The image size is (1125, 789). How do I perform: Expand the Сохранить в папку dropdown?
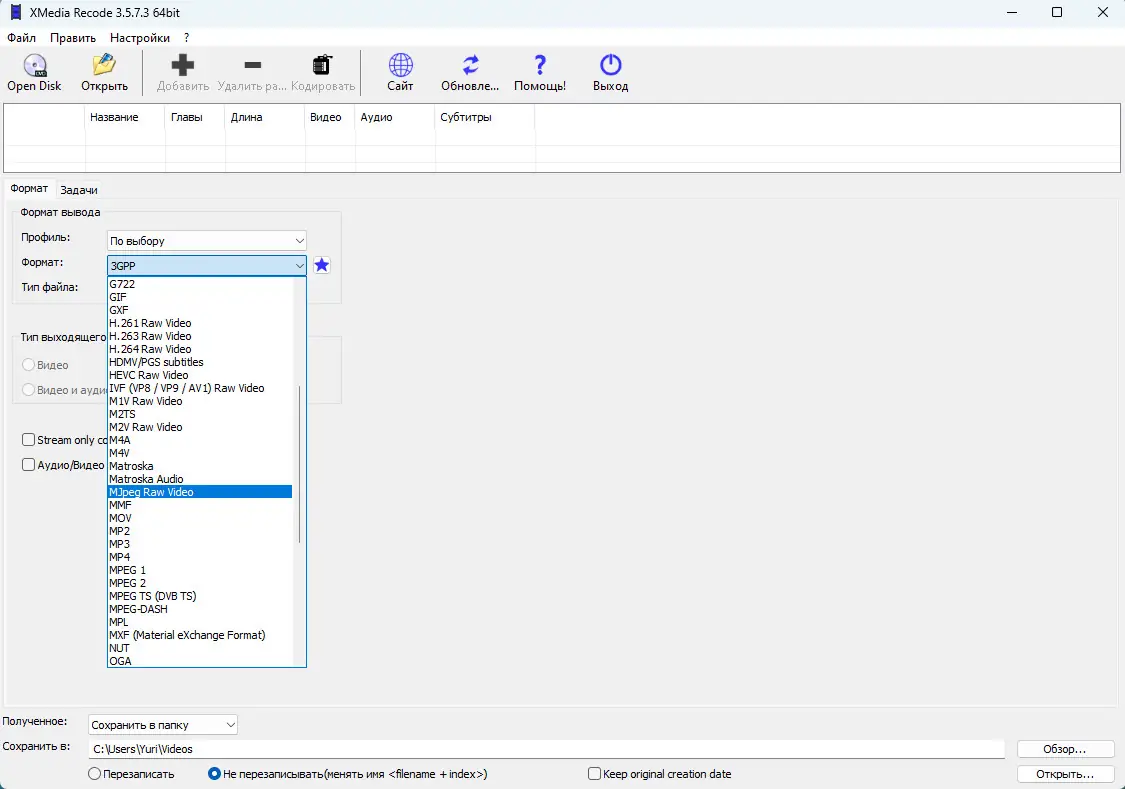click(x=230, y=725)
